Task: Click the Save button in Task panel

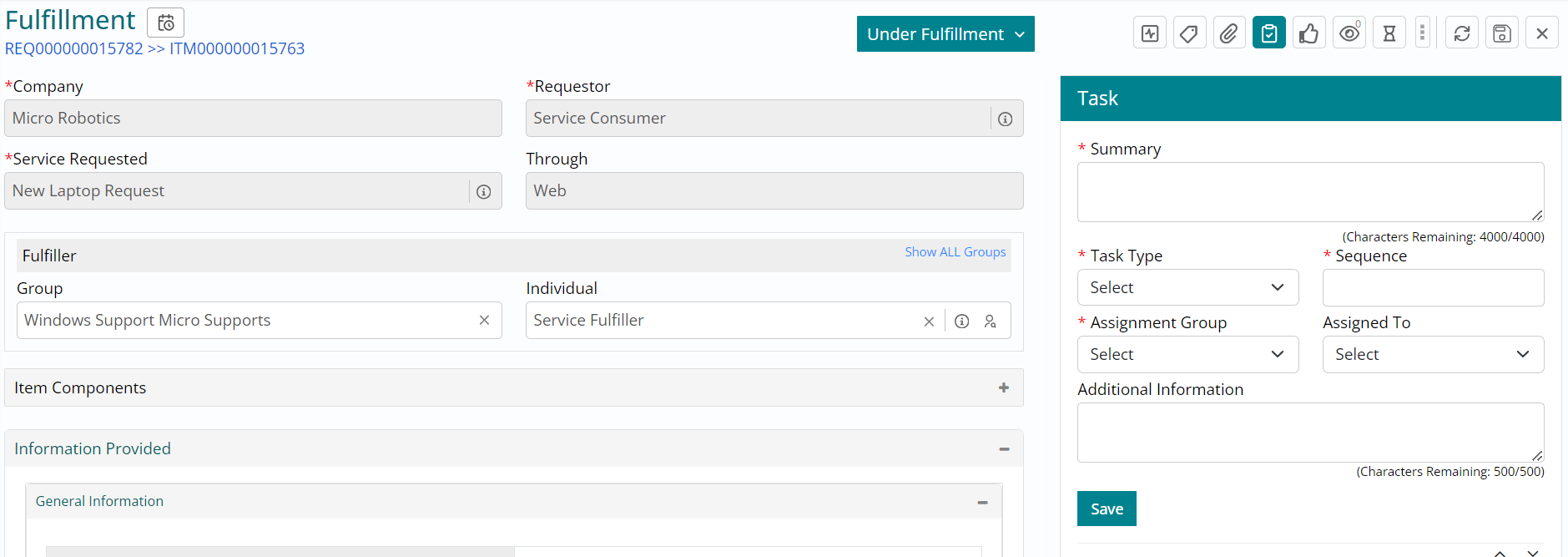Action: tap(1107, 509)
